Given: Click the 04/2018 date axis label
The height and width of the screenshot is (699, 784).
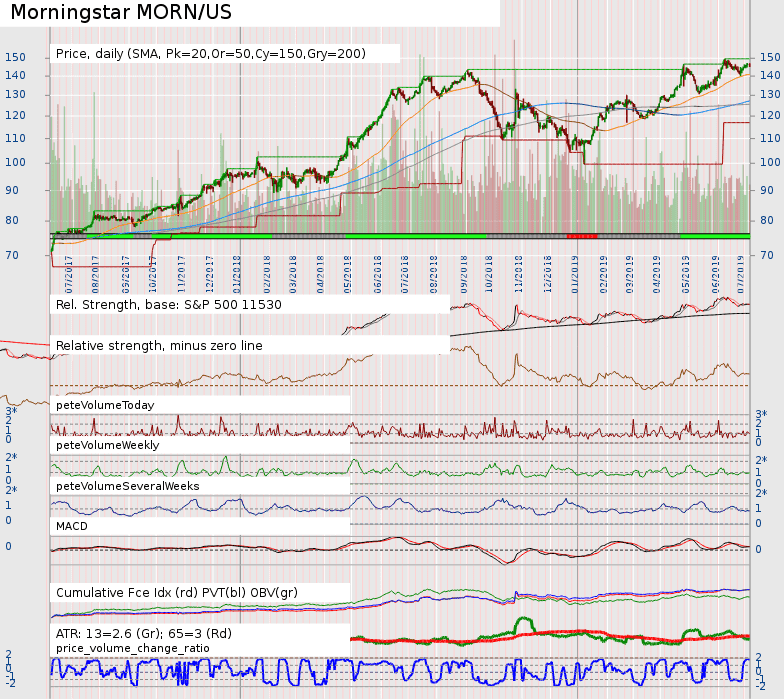Looking at the screenshot, I should click(x=320, y=274).
